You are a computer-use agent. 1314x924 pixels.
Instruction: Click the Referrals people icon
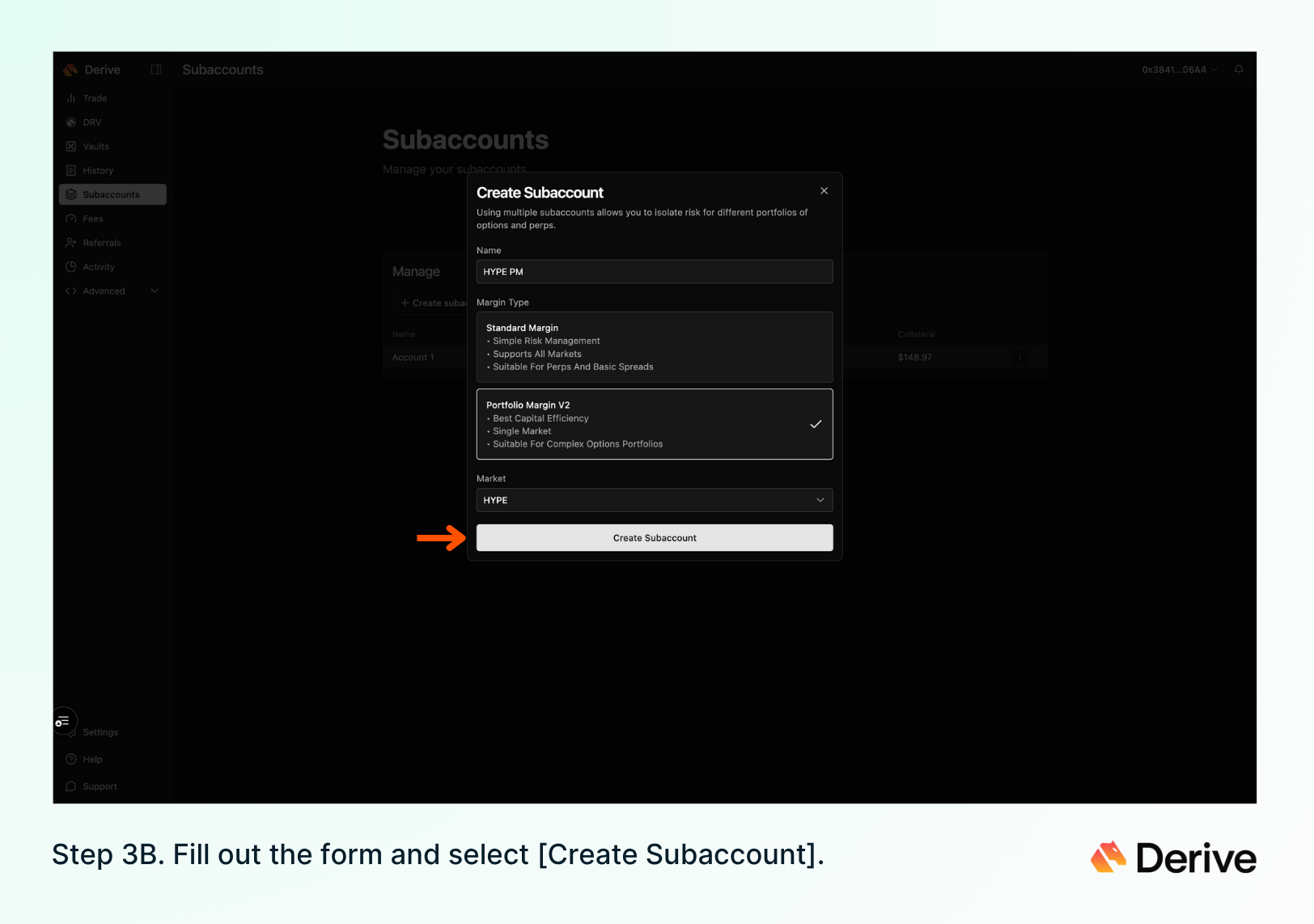[x=71, y=243]
